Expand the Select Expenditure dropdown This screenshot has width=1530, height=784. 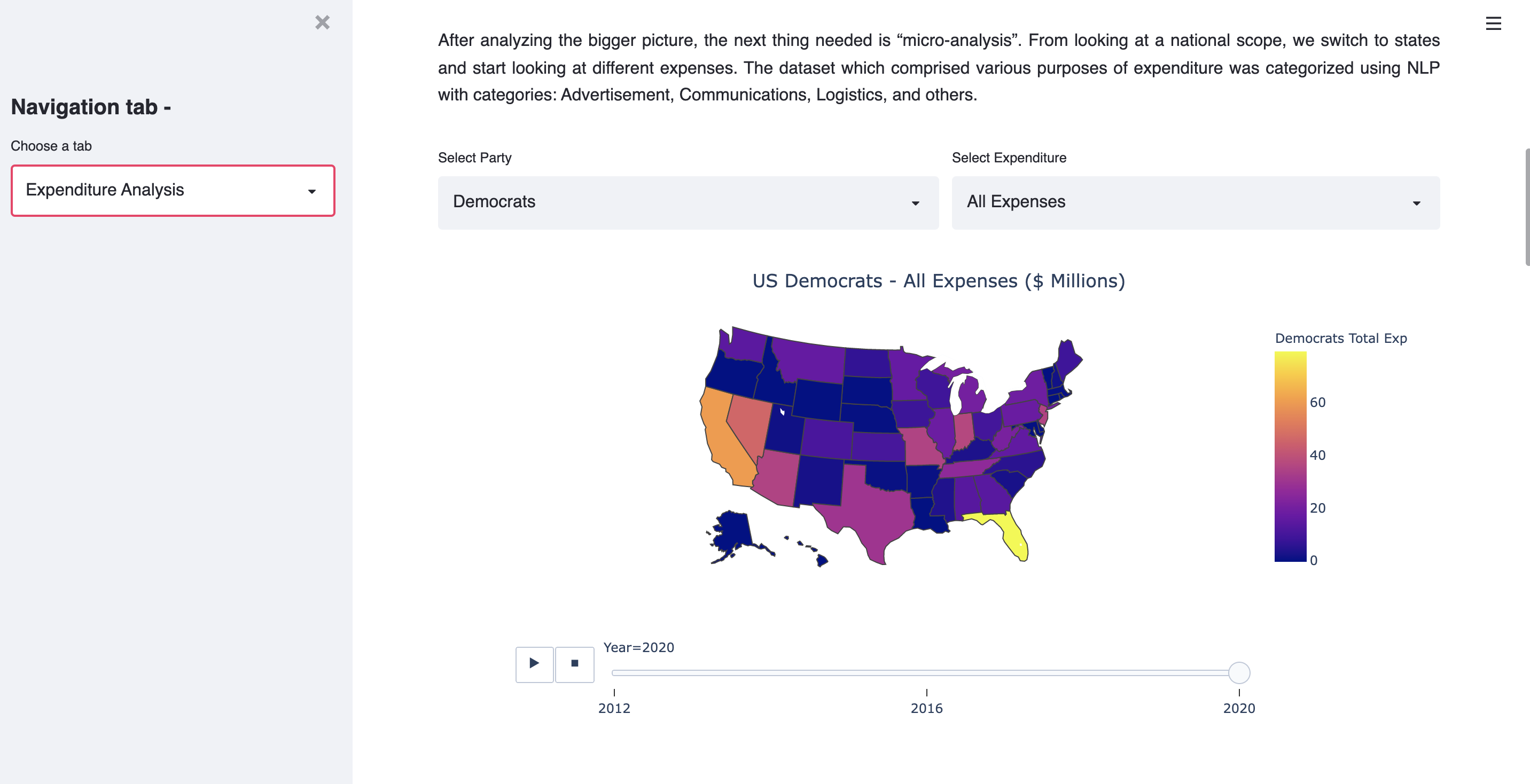(1195, 202)
